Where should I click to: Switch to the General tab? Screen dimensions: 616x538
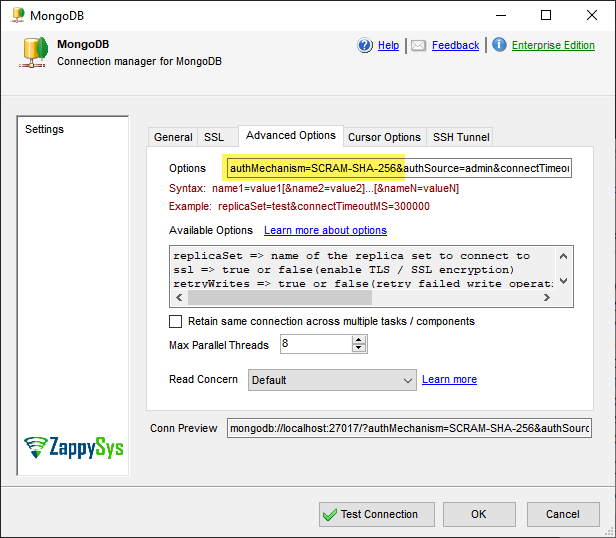(173, 137)
